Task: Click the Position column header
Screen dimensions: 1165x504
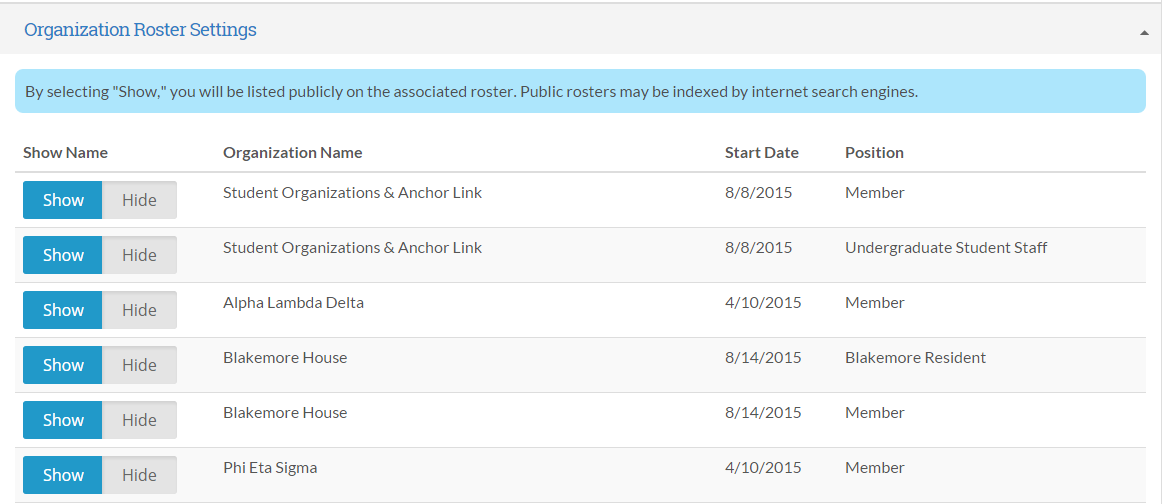Action: 874,153
